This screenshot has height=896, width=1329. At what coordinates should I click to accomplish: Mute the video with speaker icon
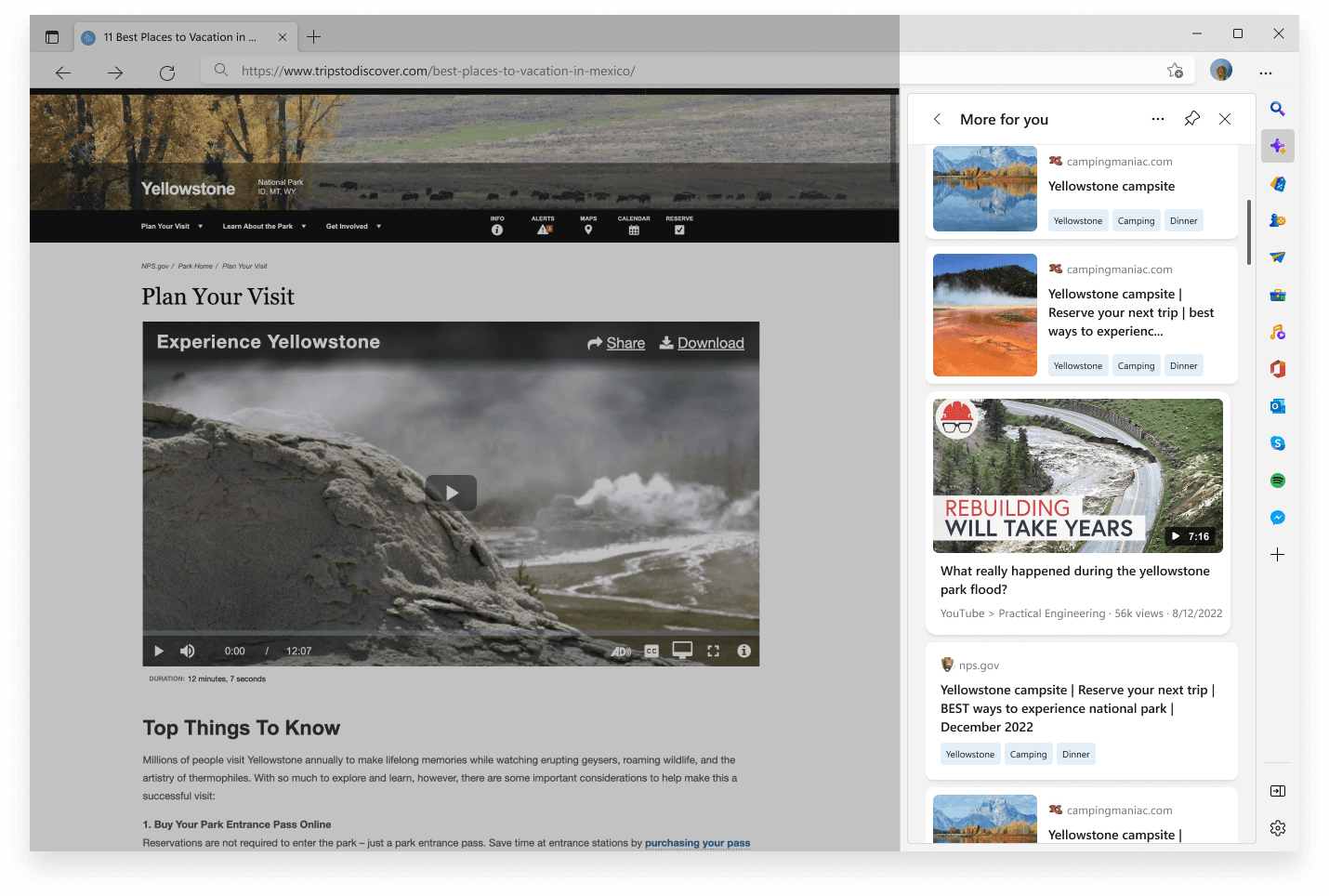point(188,651)
